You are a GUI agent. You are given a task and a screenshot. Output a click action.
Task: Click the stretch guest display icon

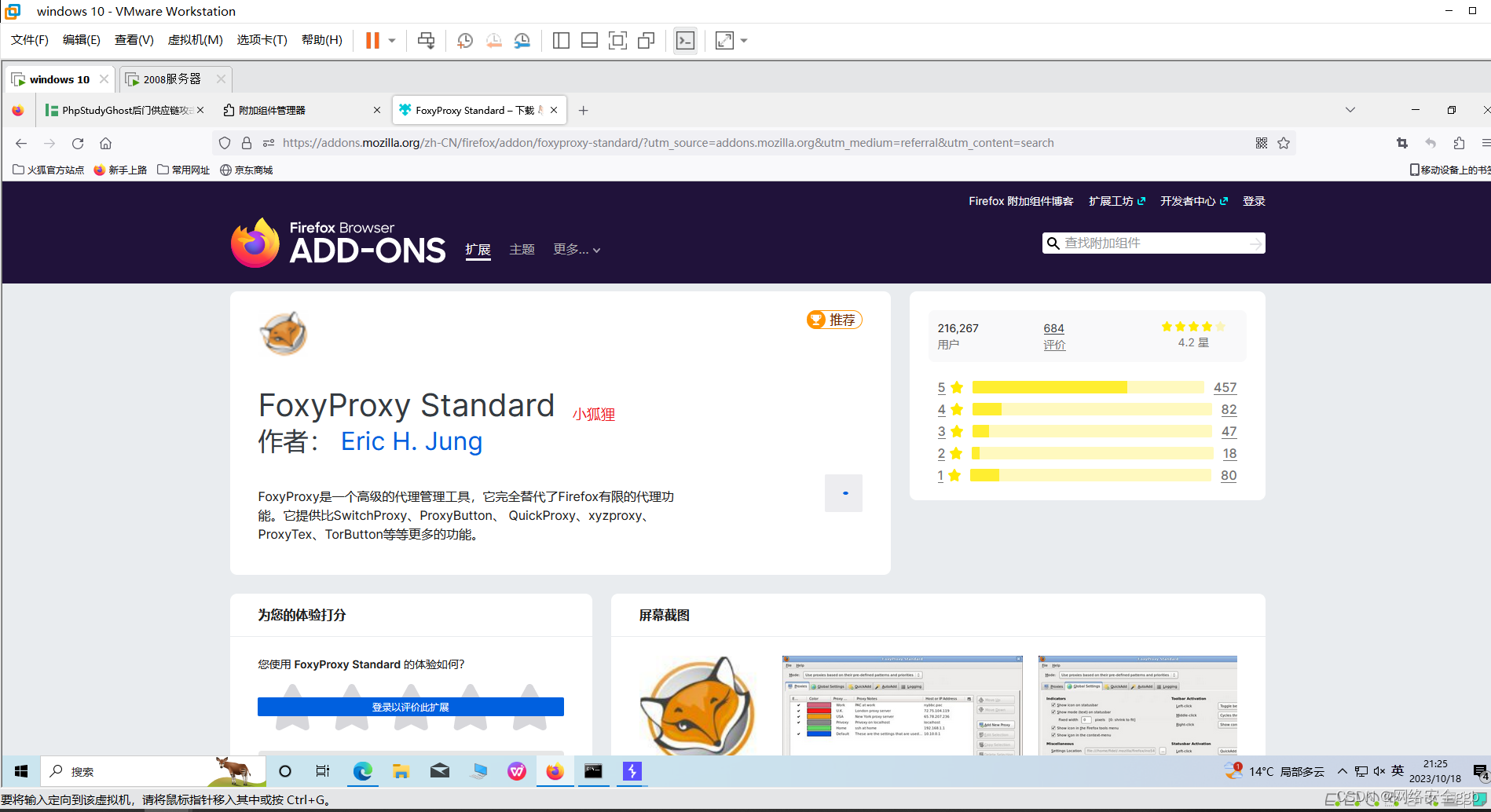[x=724, y=40]
